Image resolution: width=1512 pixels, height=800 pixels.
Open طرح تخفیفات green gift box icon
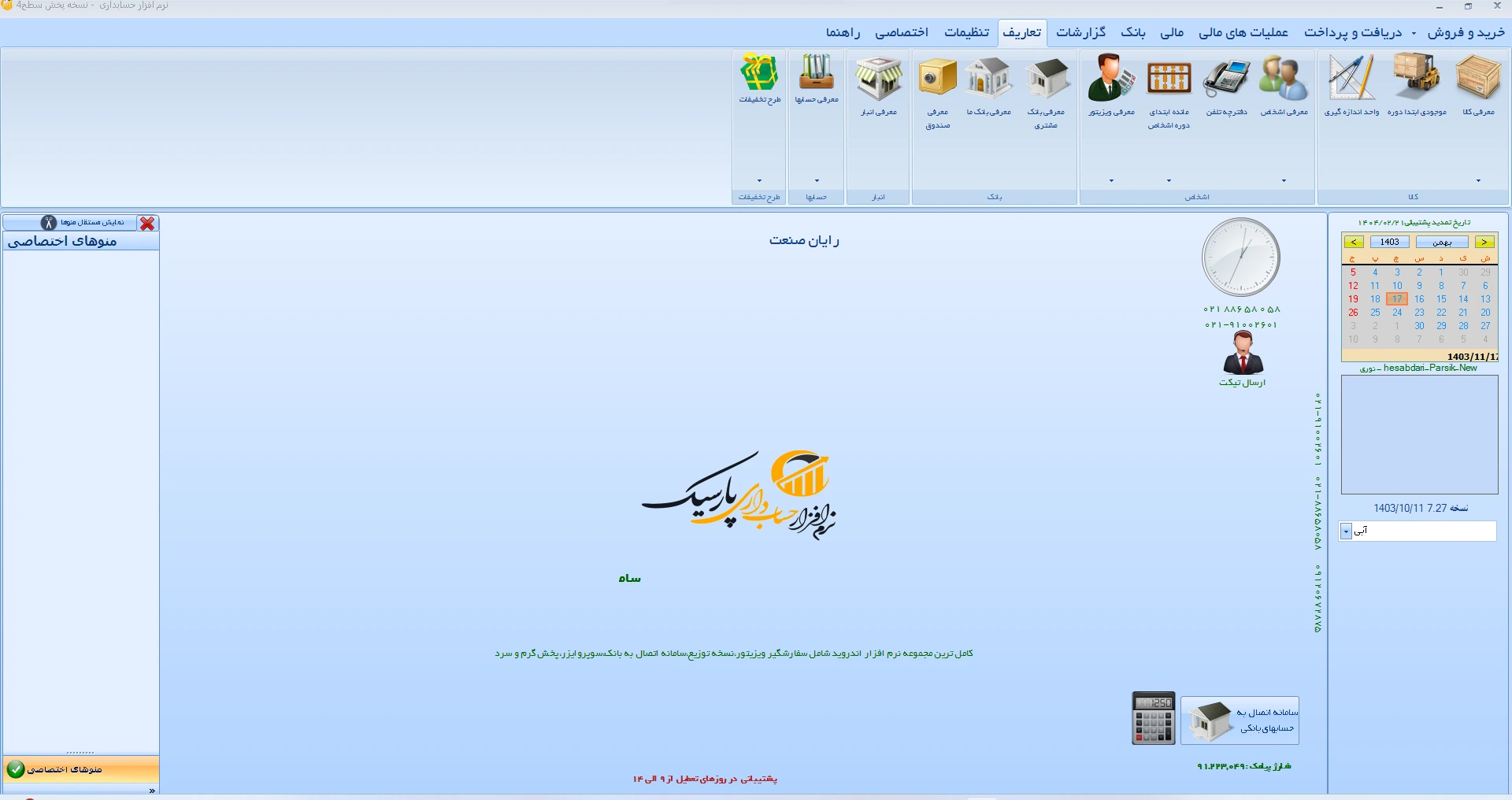click(x=760, y=72)
